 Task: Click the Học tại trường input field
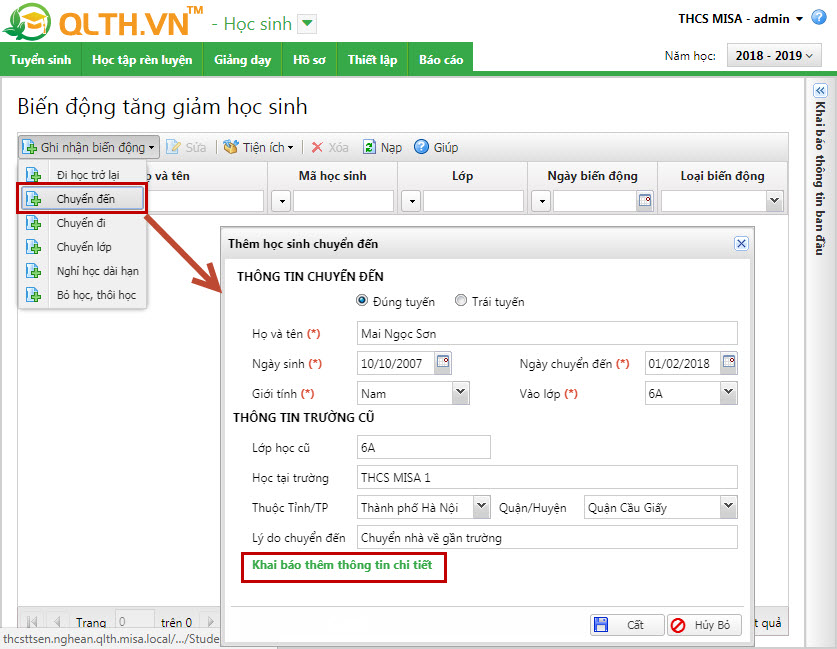pos(547,477)
